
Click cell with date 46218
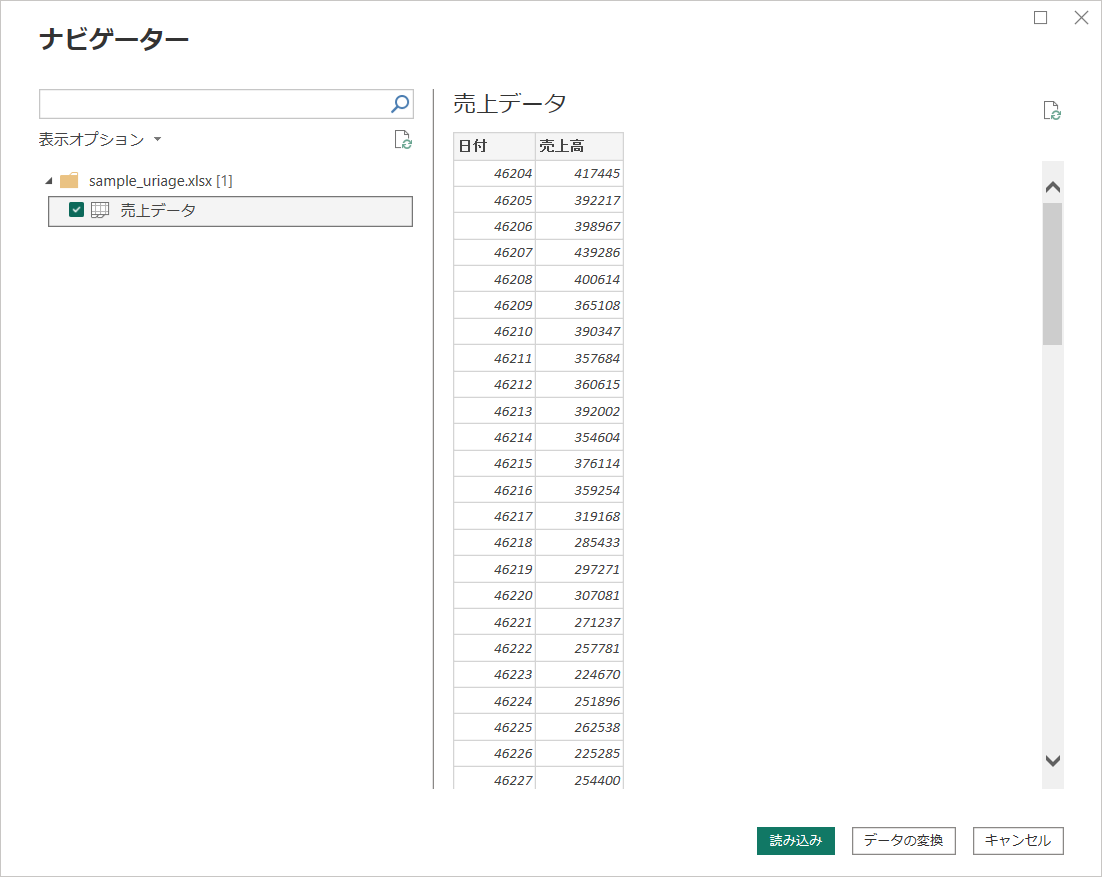pyautogui.click(x=494, y=543)
